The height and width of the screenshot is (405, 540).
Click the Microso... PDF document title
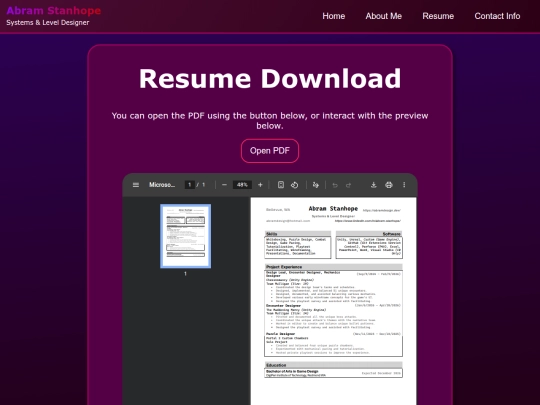click(162, 185)
